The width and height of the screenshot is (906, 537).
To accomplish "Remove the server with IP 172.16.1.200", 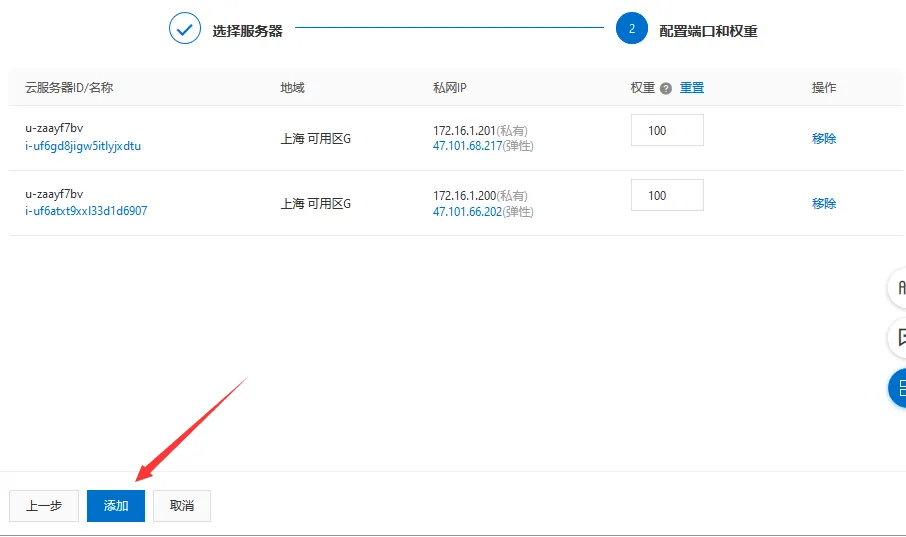I will click(x=824, y=203).
